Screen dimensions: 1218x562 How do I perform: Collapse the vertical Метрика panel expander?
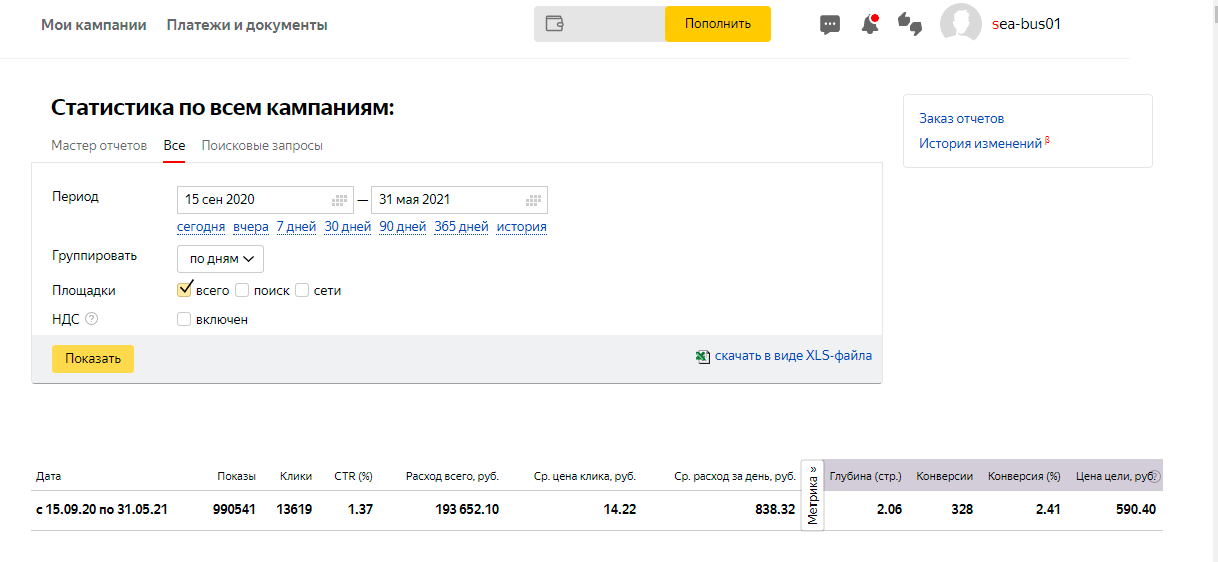tap(813, 495)
